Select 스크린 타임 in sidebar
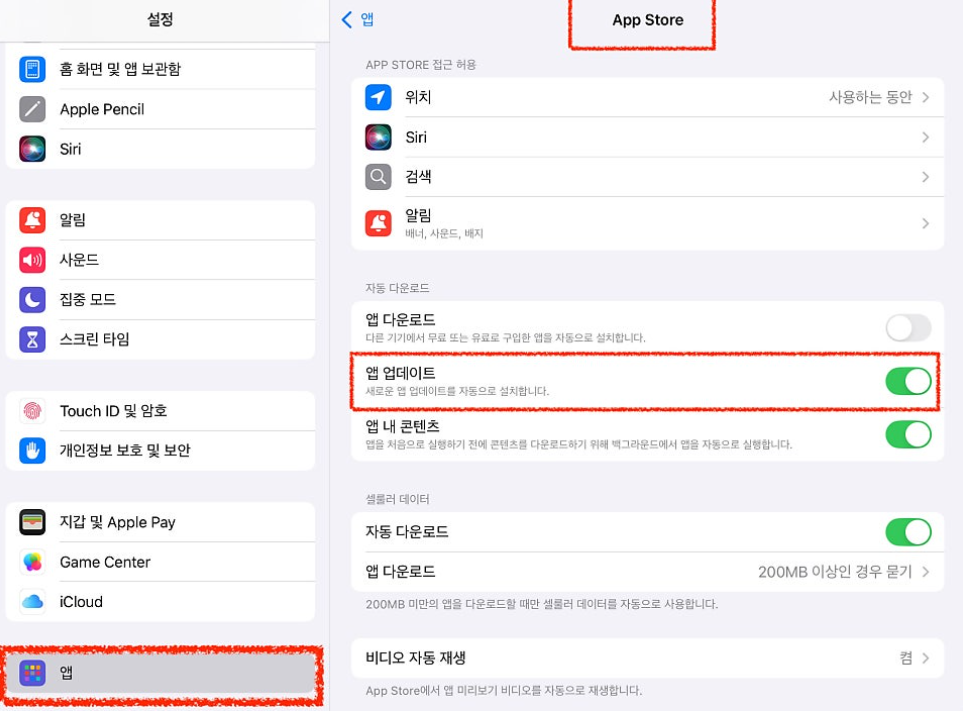Viewport: 963px width, 719px height. (160, 340)
